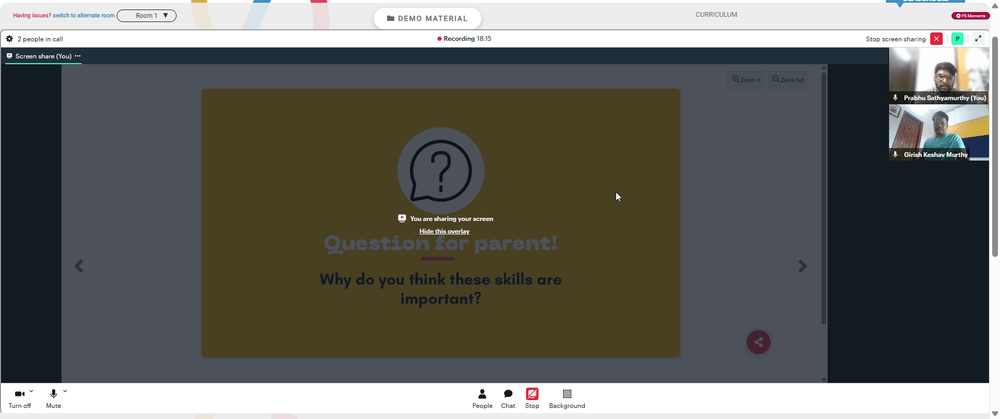The image size is (1000, 419).
Task: Go to the next slide arrow
Action: click(802, 266)
